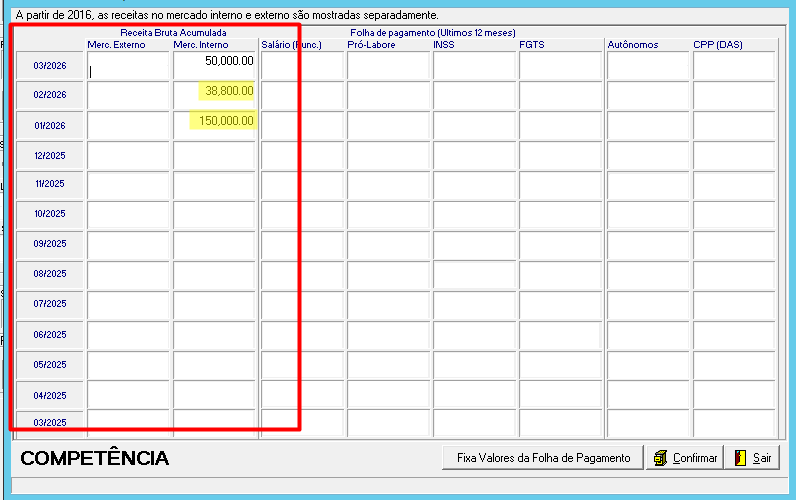Click Fixa Valores da Folha de Pagamento

[x=543, y=458]
